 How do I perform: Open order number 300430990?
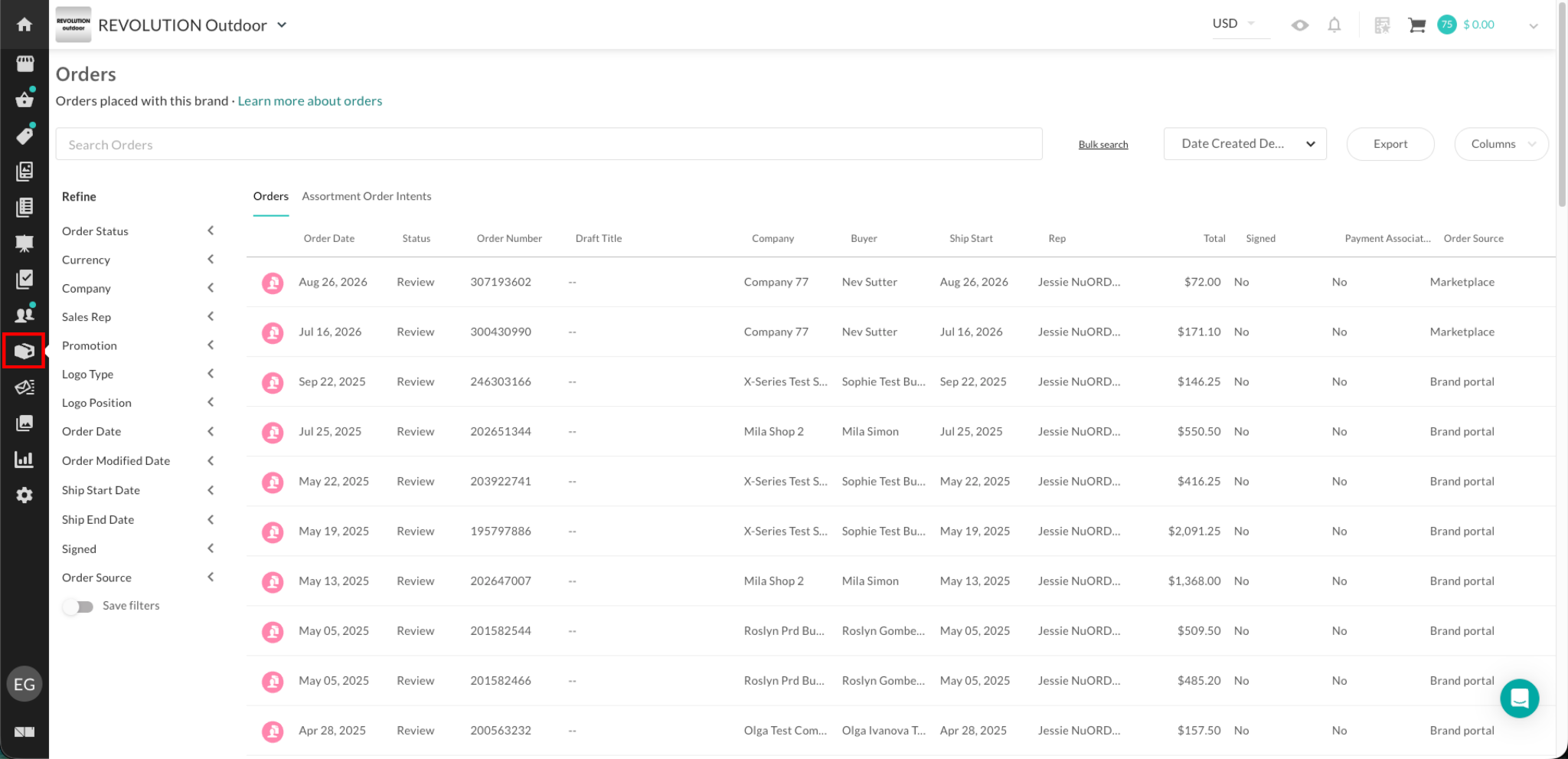(501, 332)
